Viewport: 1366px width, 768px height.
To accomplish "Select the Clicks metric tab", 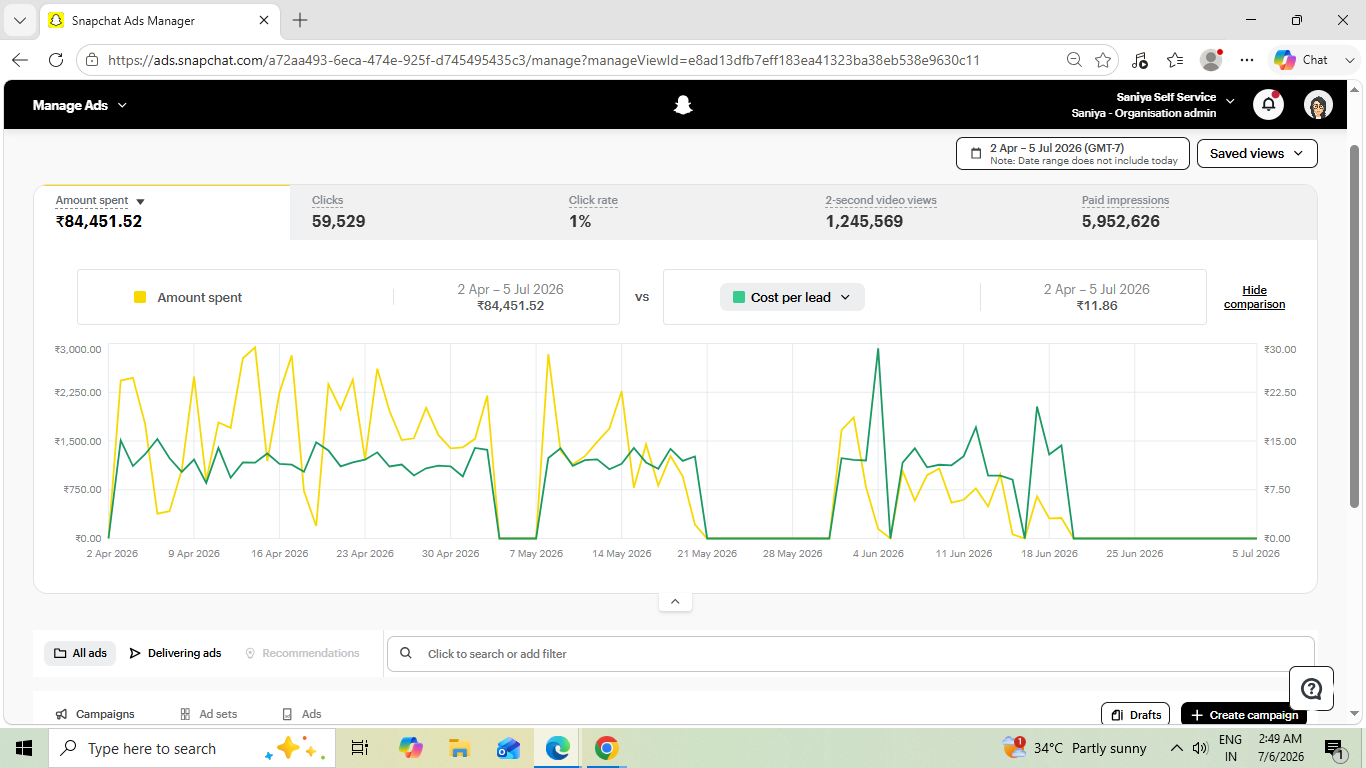I will (418, 212).
